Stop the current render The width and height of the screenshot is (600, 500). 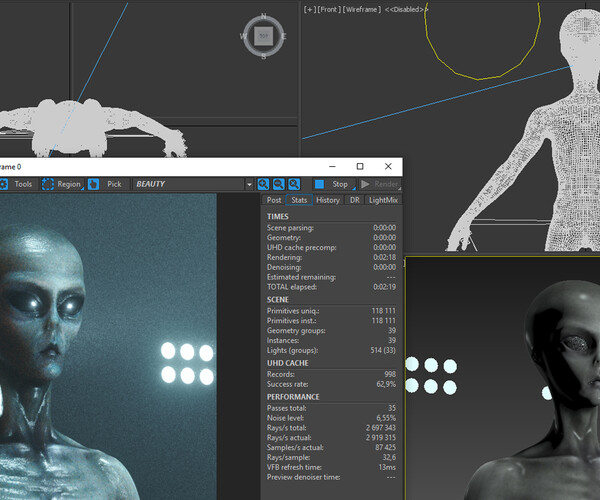click(x=340, y=184)
